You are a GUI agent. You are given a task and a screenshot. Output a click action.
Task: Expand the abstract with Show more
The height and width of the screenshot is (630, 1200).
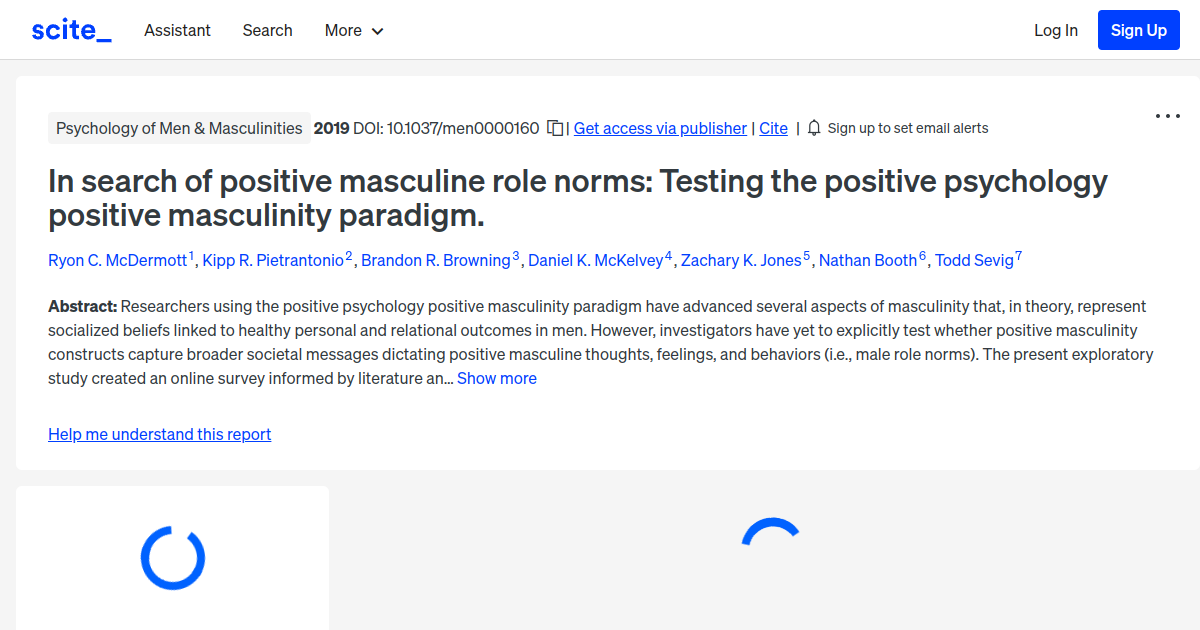[497, 378]
